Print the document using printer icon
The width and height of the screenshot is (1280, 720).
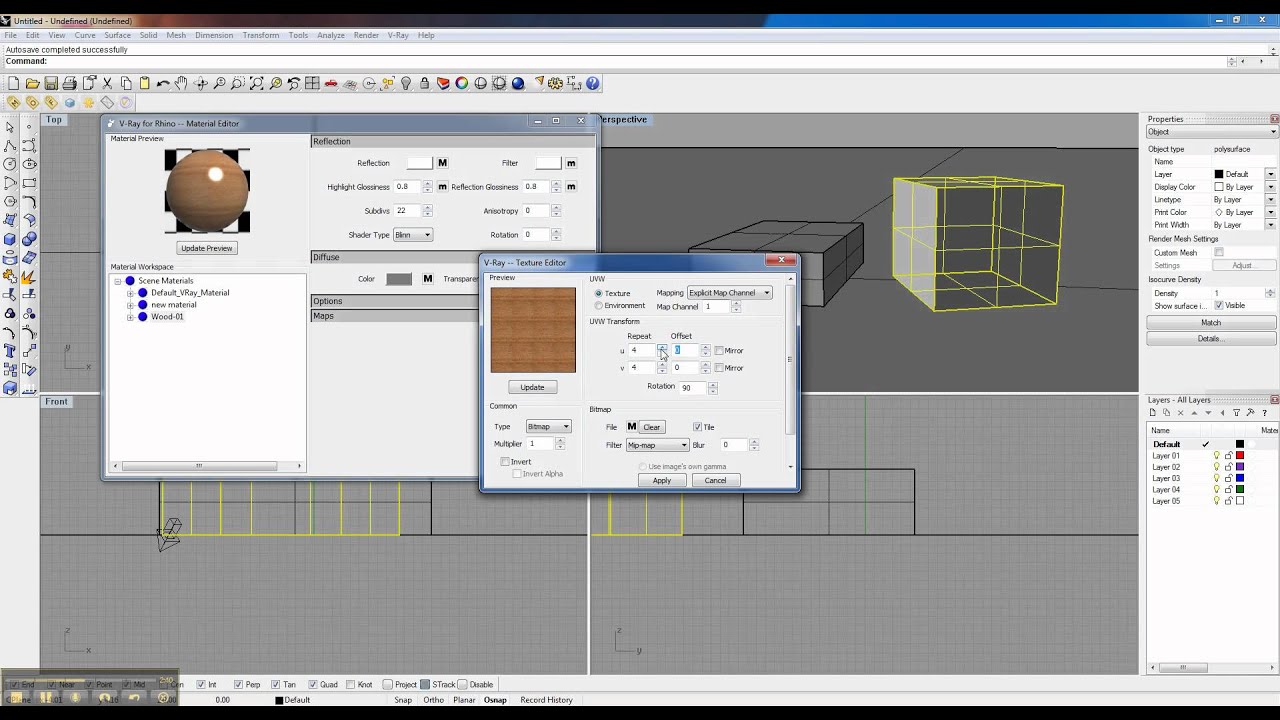tap(69, 84)
